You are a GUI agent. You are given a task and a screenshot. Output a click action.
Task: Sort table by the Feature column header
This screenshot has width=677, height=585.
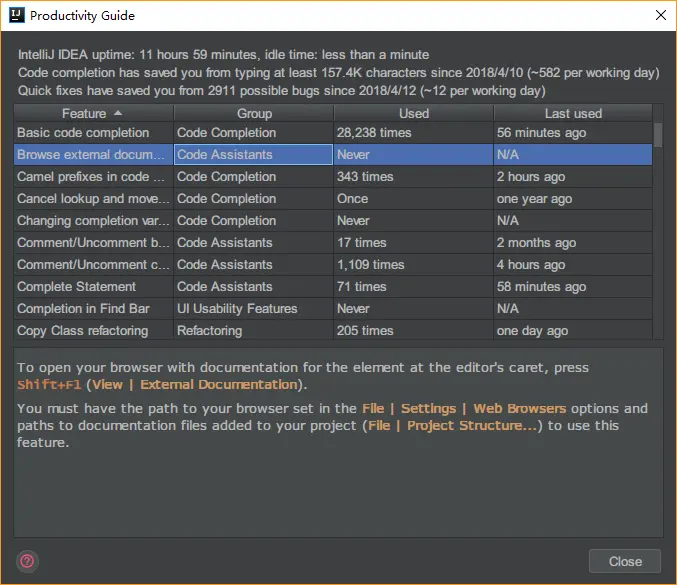93,114
